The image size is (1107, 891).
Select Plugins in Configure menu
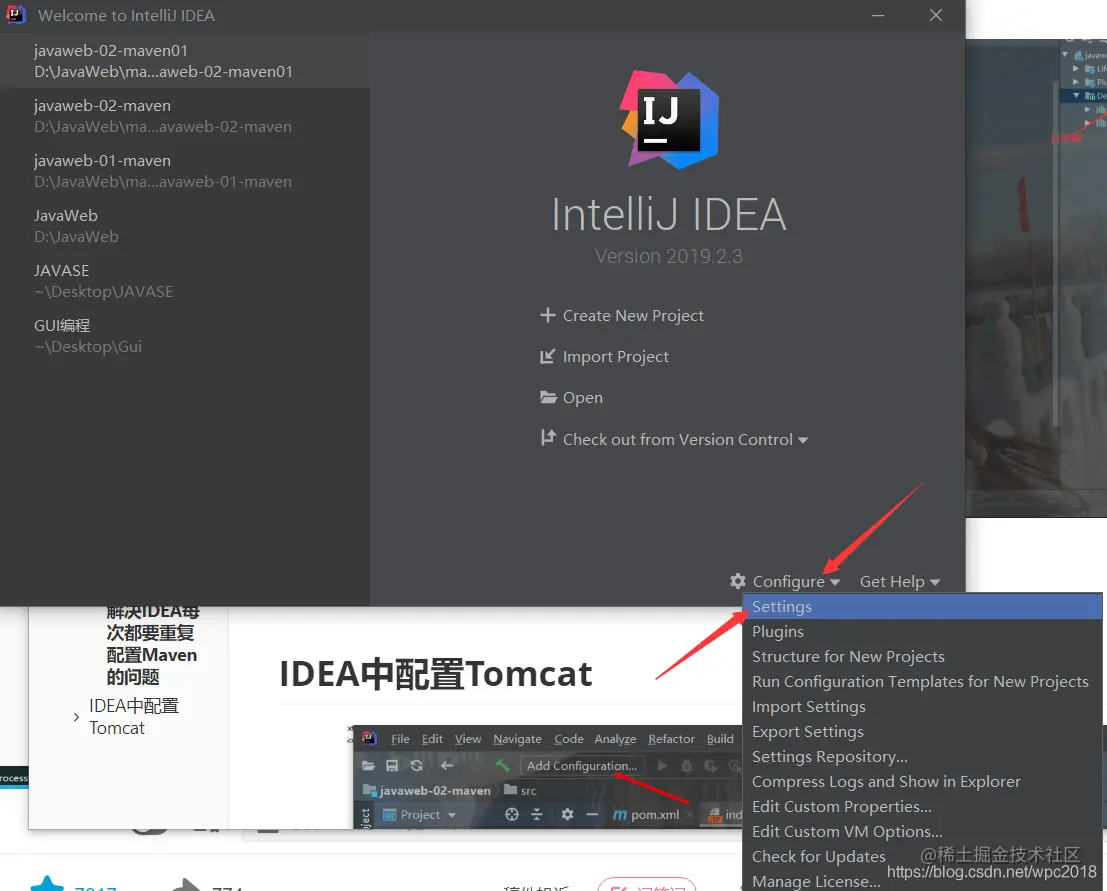pos(922,631)
